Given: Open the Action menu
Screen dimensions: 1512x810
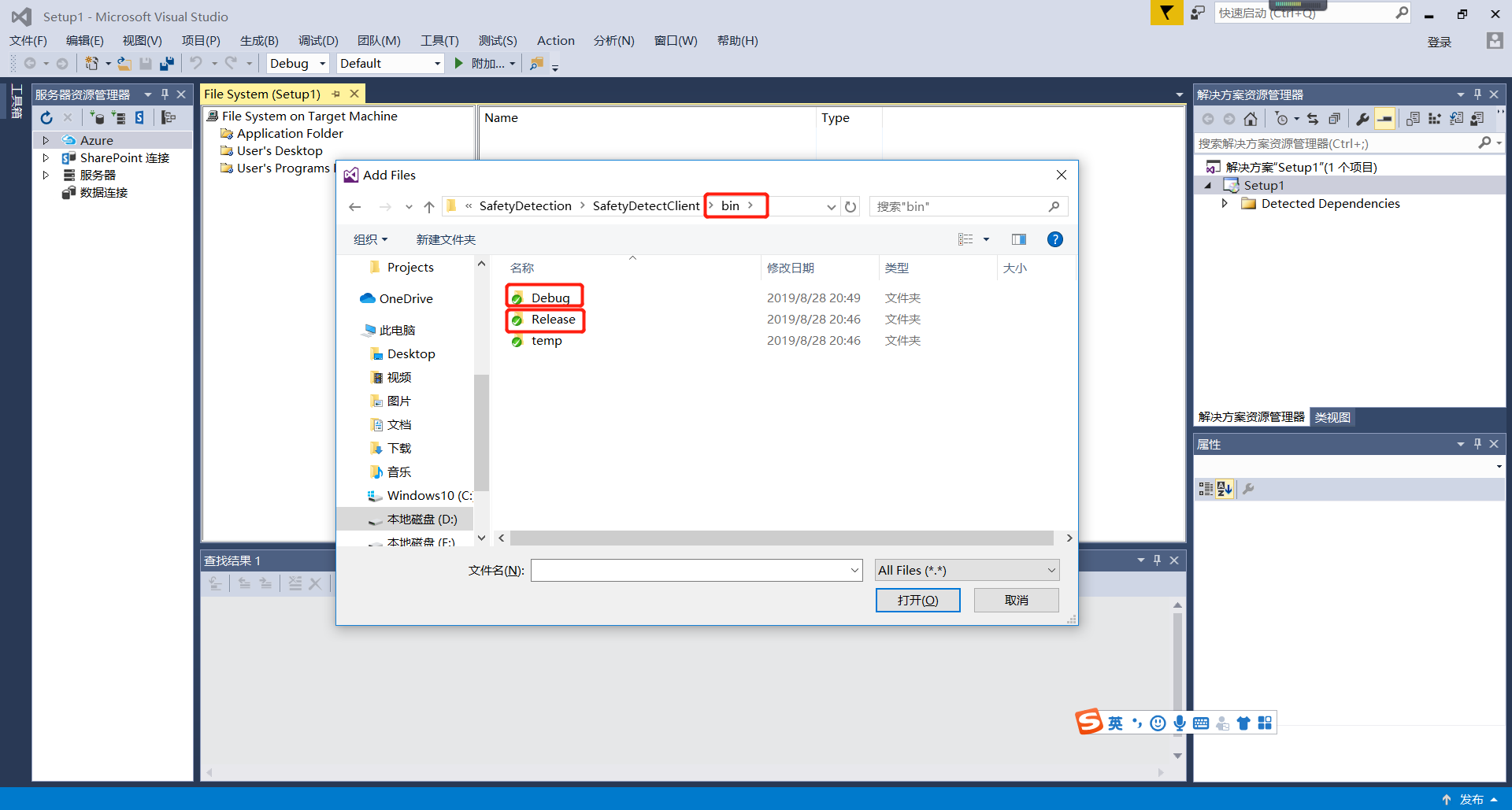Looking at the screenshot, I should click(555, 41).
